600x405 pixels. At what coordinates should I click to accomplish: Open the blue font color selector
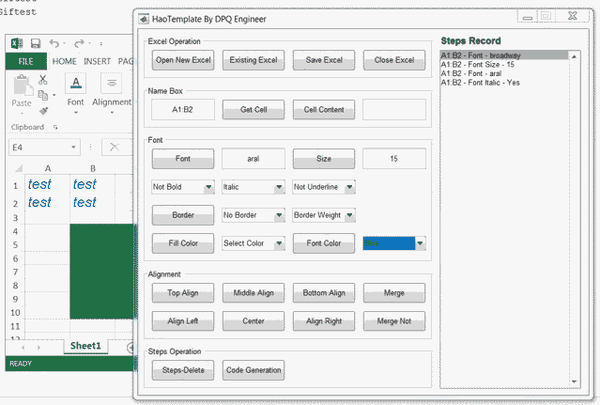(x=394, y=243)
